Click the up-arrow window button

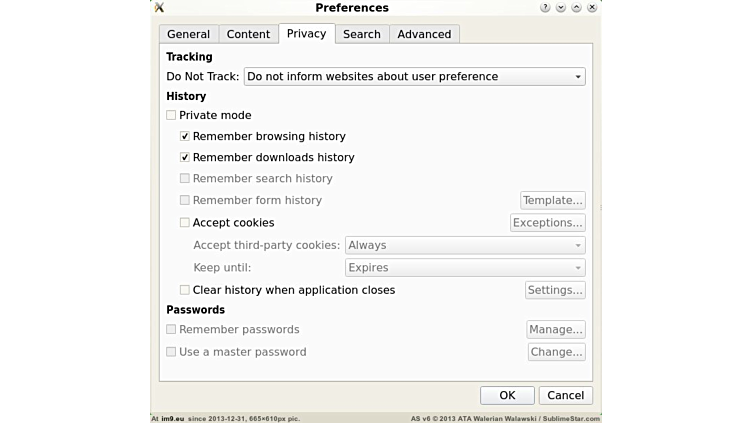point(576,8)
